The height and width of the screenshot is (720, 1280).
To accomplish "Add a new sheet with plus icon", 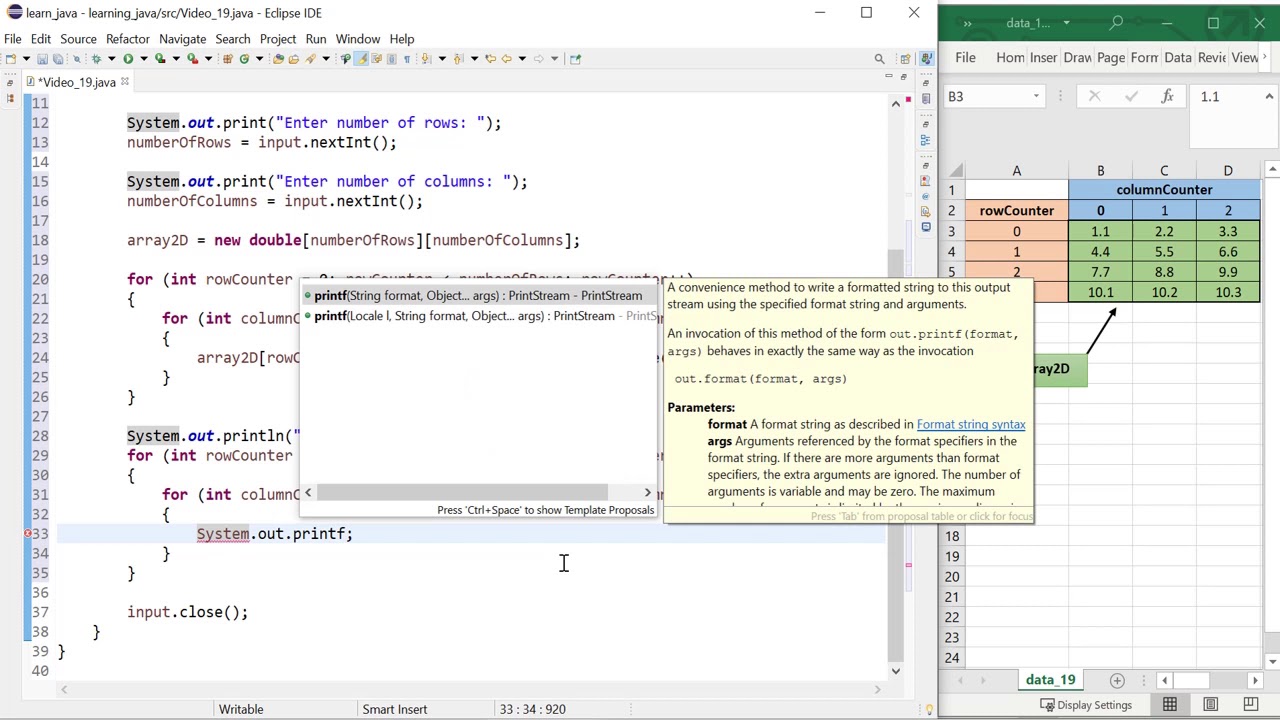I will coord(1117,681).
